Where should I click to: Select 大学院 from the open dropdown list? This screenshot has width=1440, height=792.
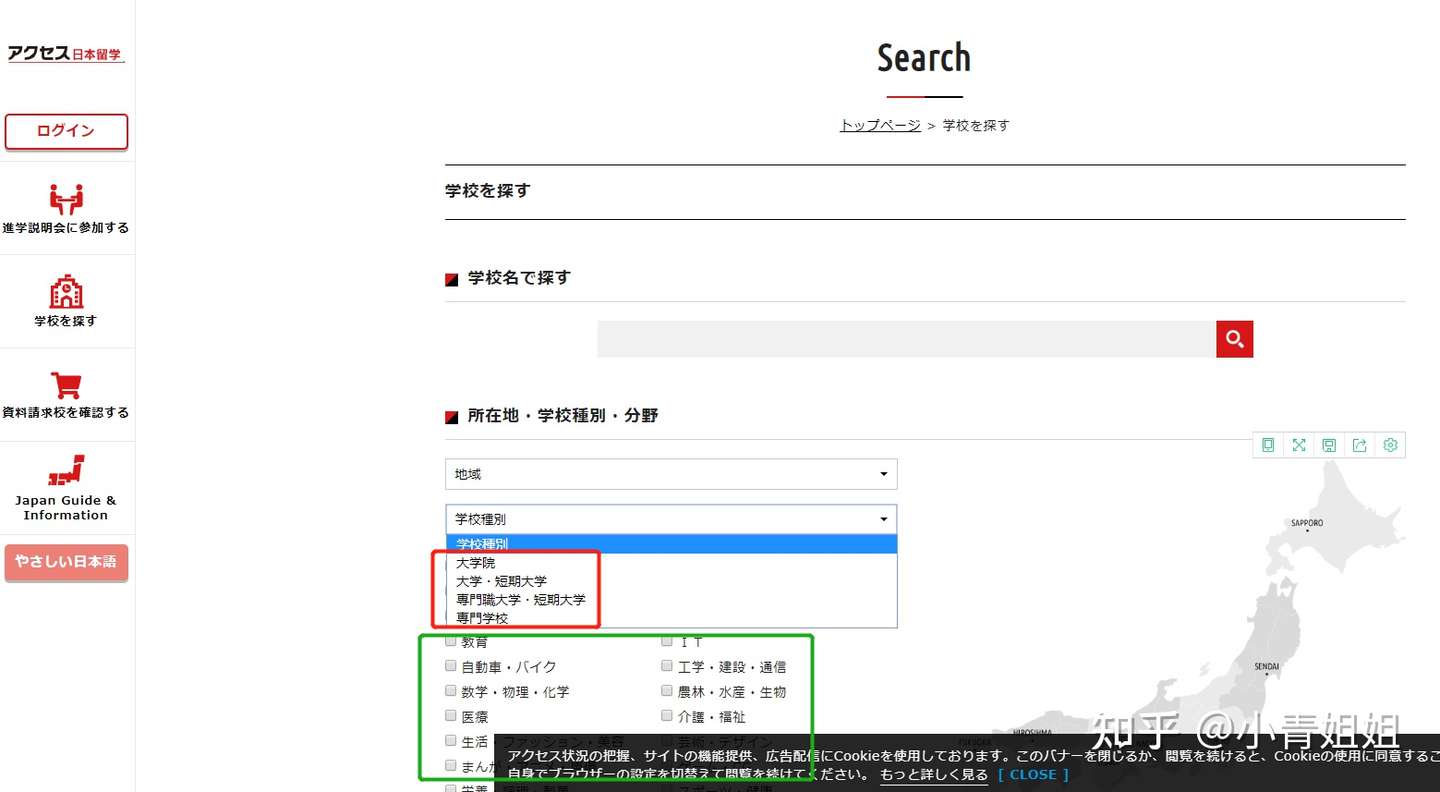477,562
